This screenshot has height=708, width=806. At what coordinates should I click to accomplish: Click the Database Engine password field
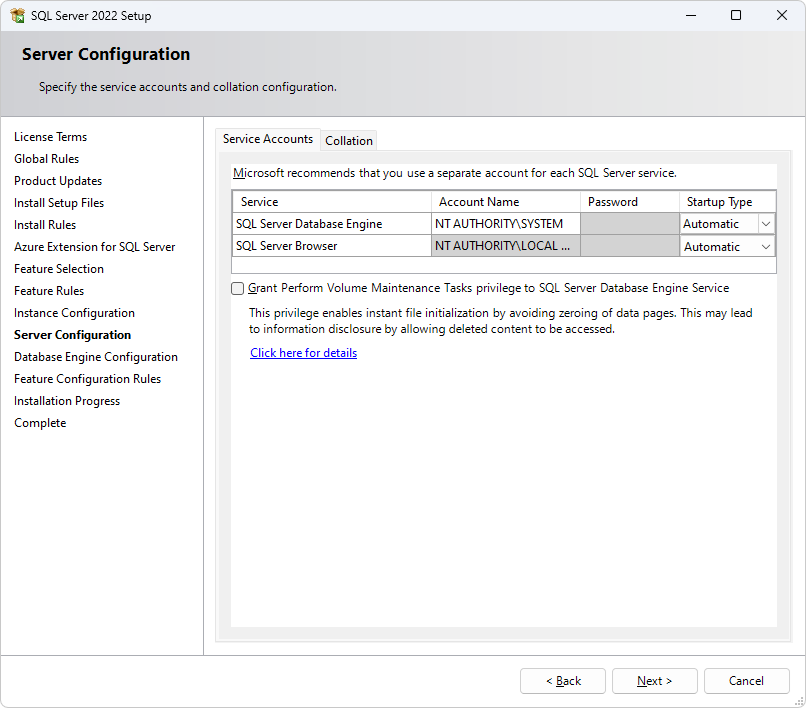tap(630, 224)
